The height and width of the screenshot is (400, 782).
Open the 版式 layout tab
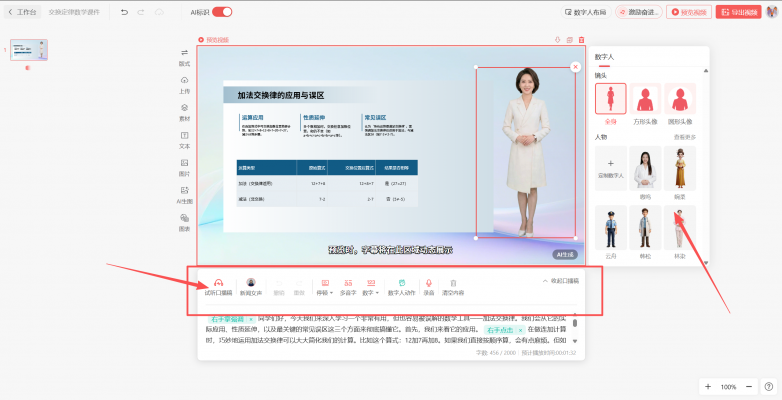(x=184, y=56)
